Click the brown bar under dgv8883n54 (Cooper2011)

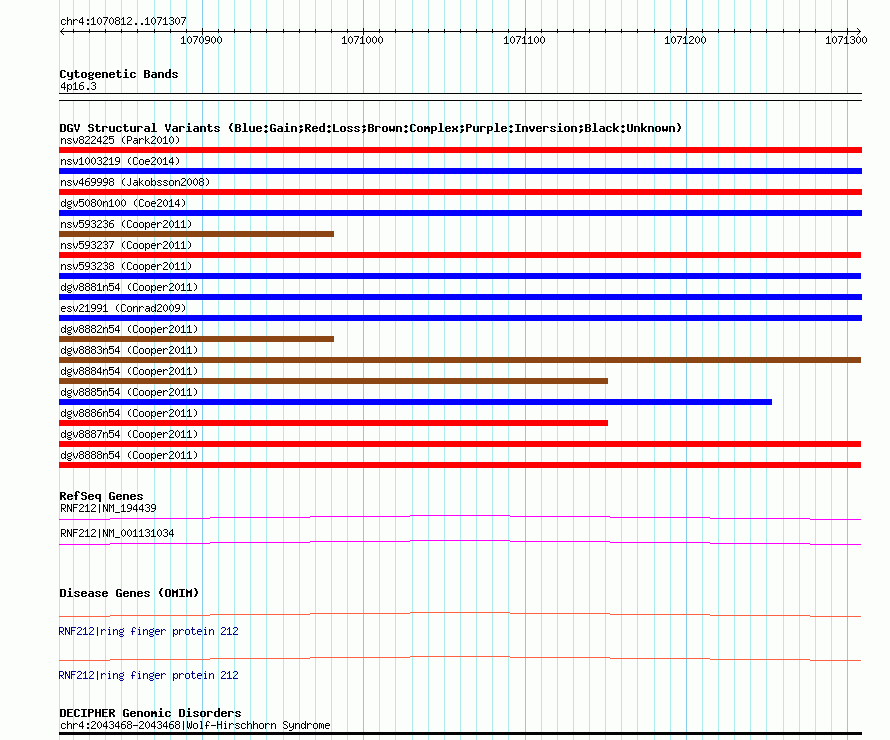[460, 360]
